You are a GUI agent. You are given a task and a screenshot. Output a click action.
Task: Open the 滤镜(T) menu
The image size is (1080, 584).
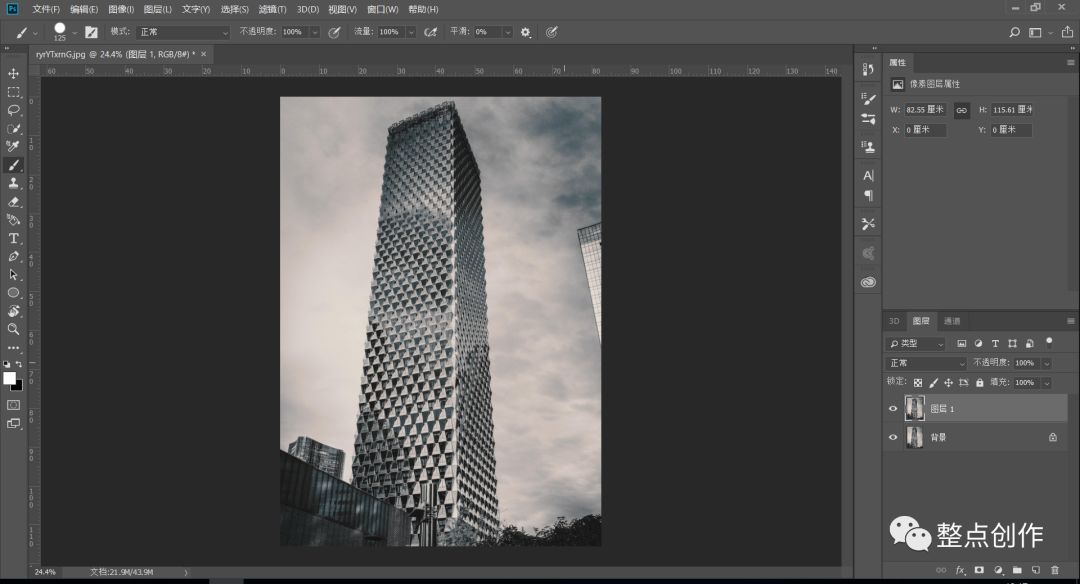[x=272, y=9]
